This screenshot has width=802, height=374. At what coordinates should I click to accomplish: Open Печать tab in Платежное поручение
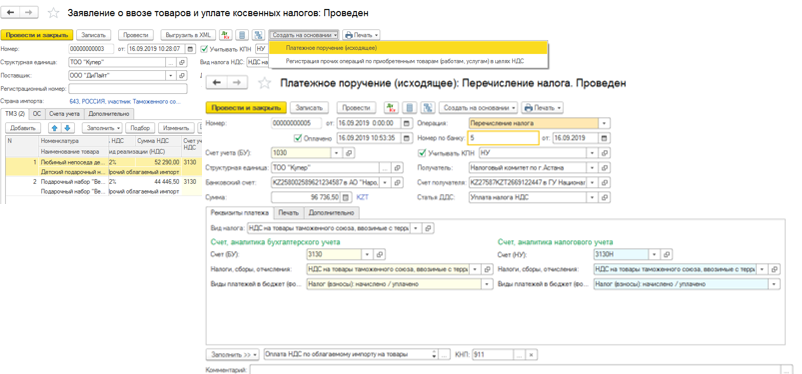point(288,212)
